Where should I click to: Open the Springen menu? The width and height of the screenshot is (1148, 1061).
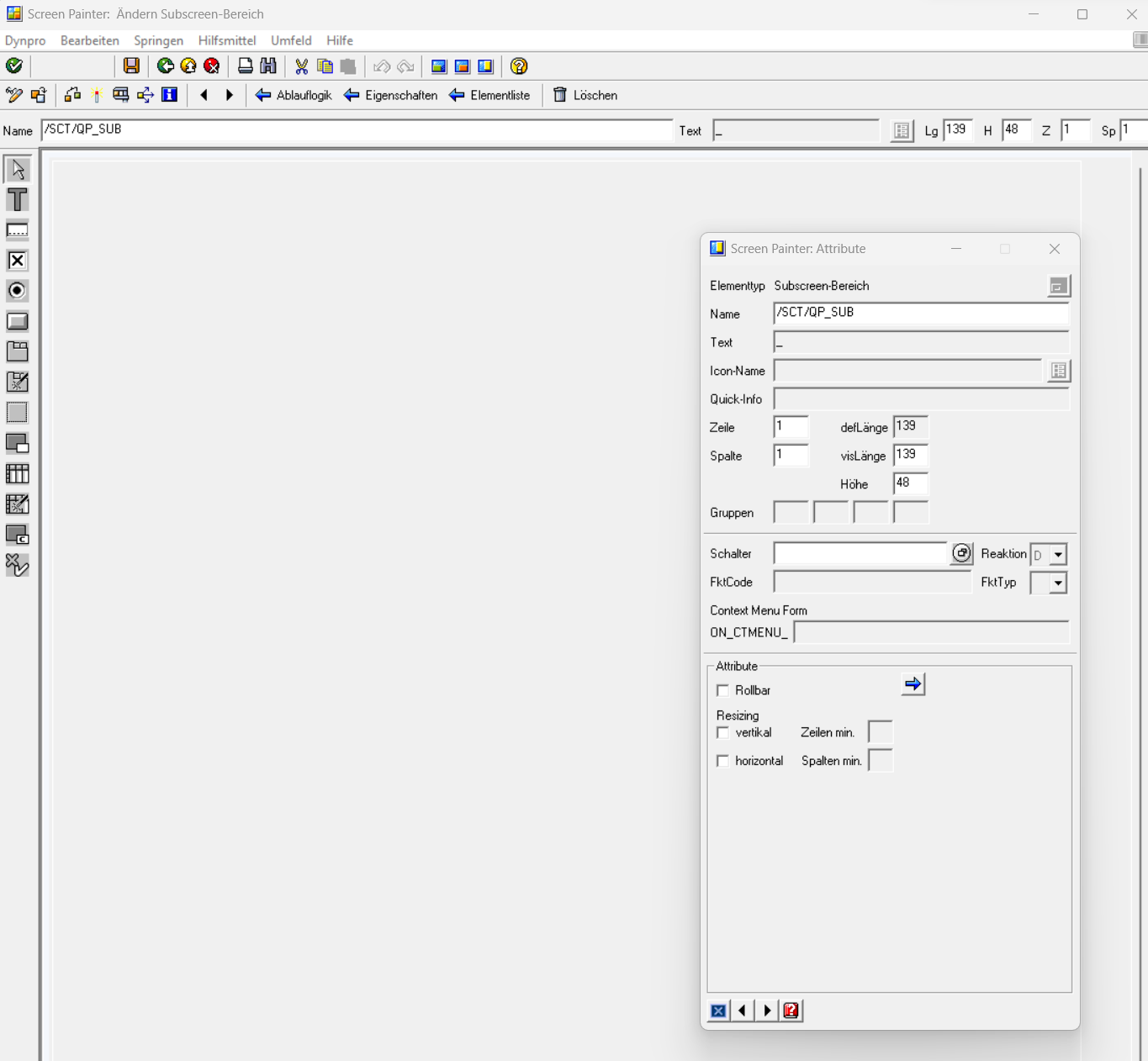pyautogui.click(x=158, y=40)
